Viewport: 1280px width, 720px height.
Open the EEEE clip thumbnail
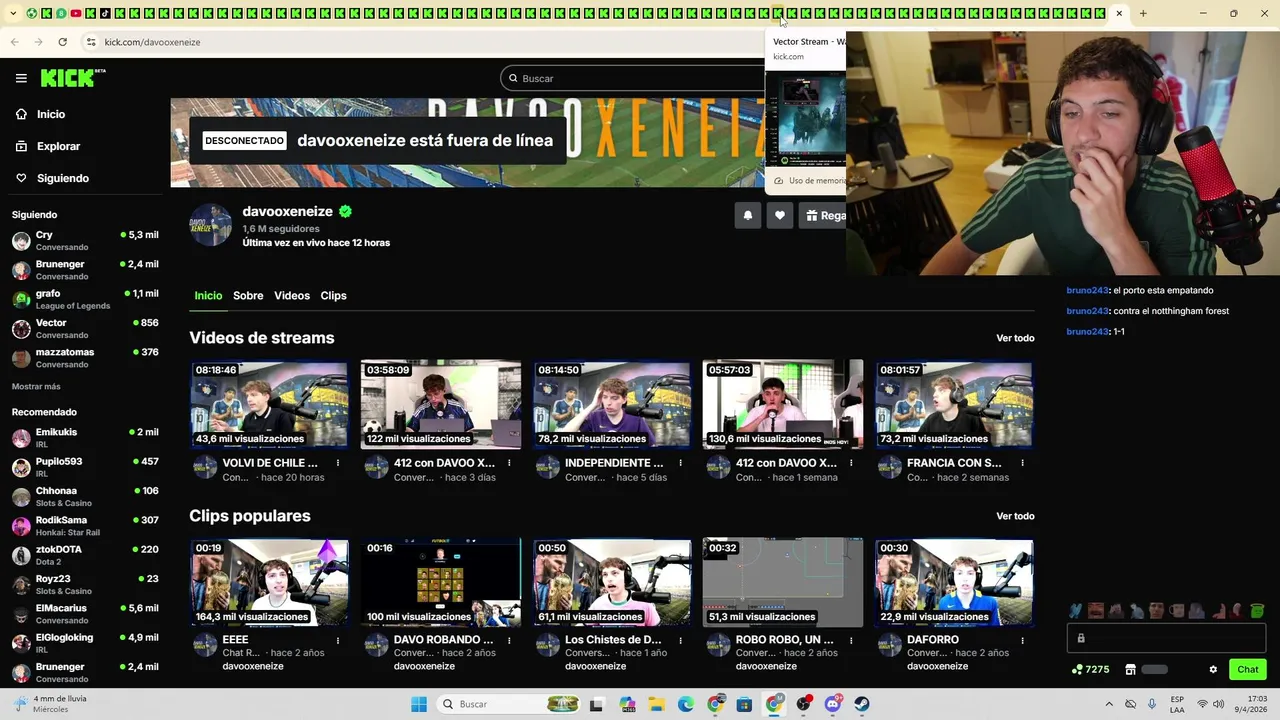tap(269, 582)
